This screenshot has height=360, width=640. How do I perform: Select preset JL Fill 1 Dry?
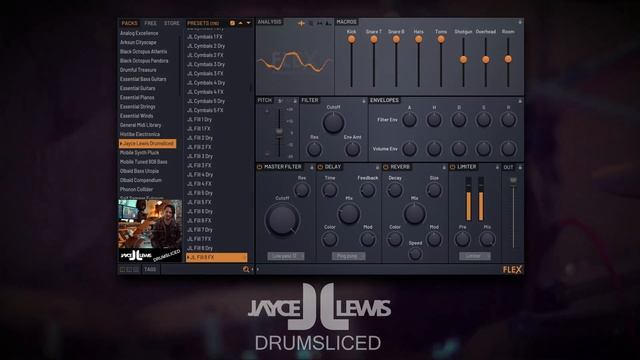pyautogui.click(x=200, y=120)
